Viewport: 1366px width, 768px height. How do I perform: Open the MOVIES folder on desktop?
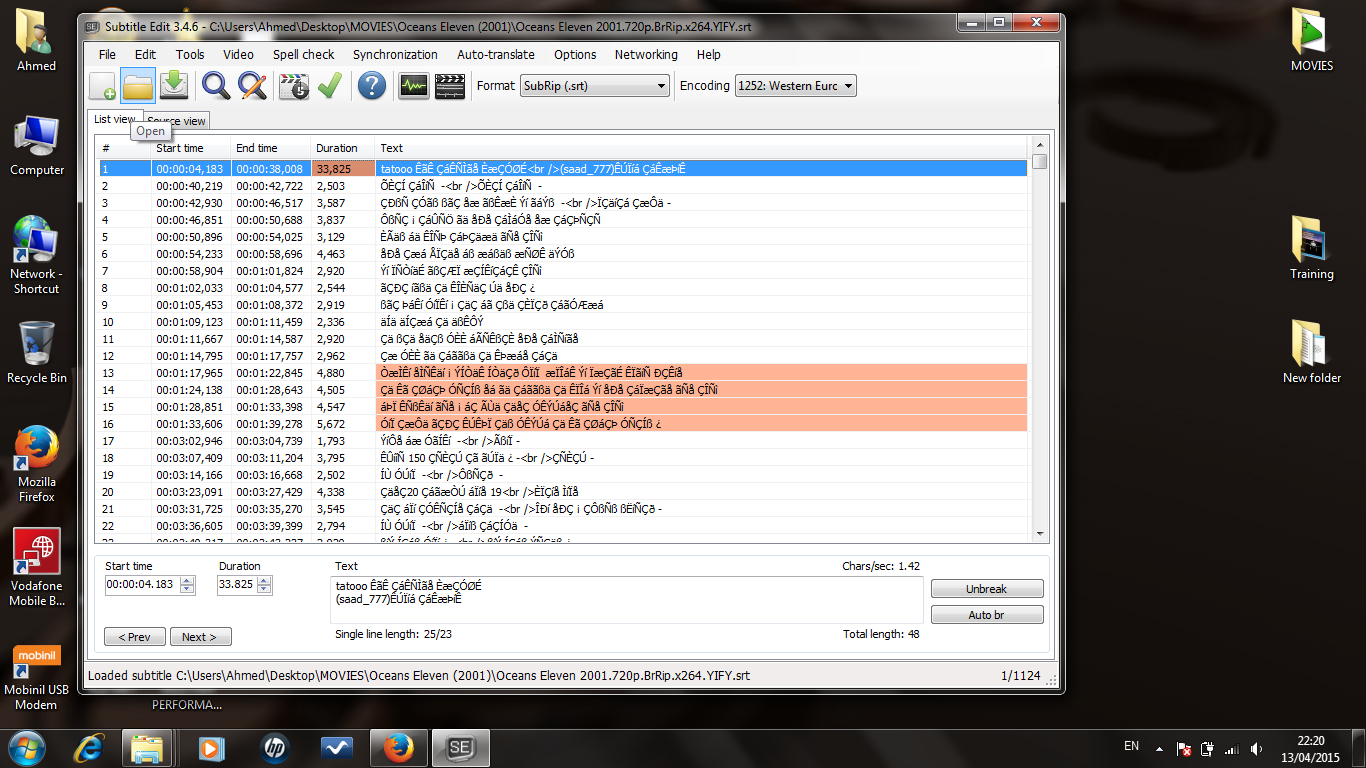click(1312, 40)
